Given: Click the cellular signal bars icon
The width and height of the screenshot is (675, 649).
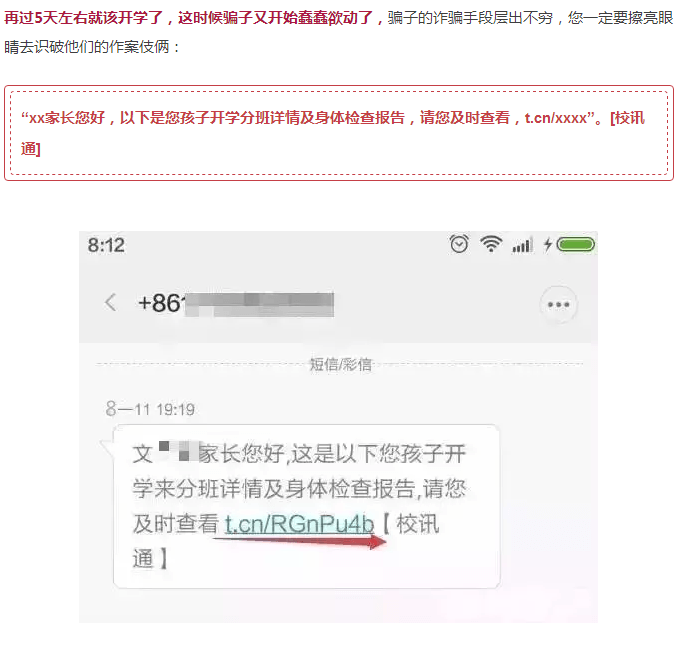Looking at the screenshot, I should [523, 245].
